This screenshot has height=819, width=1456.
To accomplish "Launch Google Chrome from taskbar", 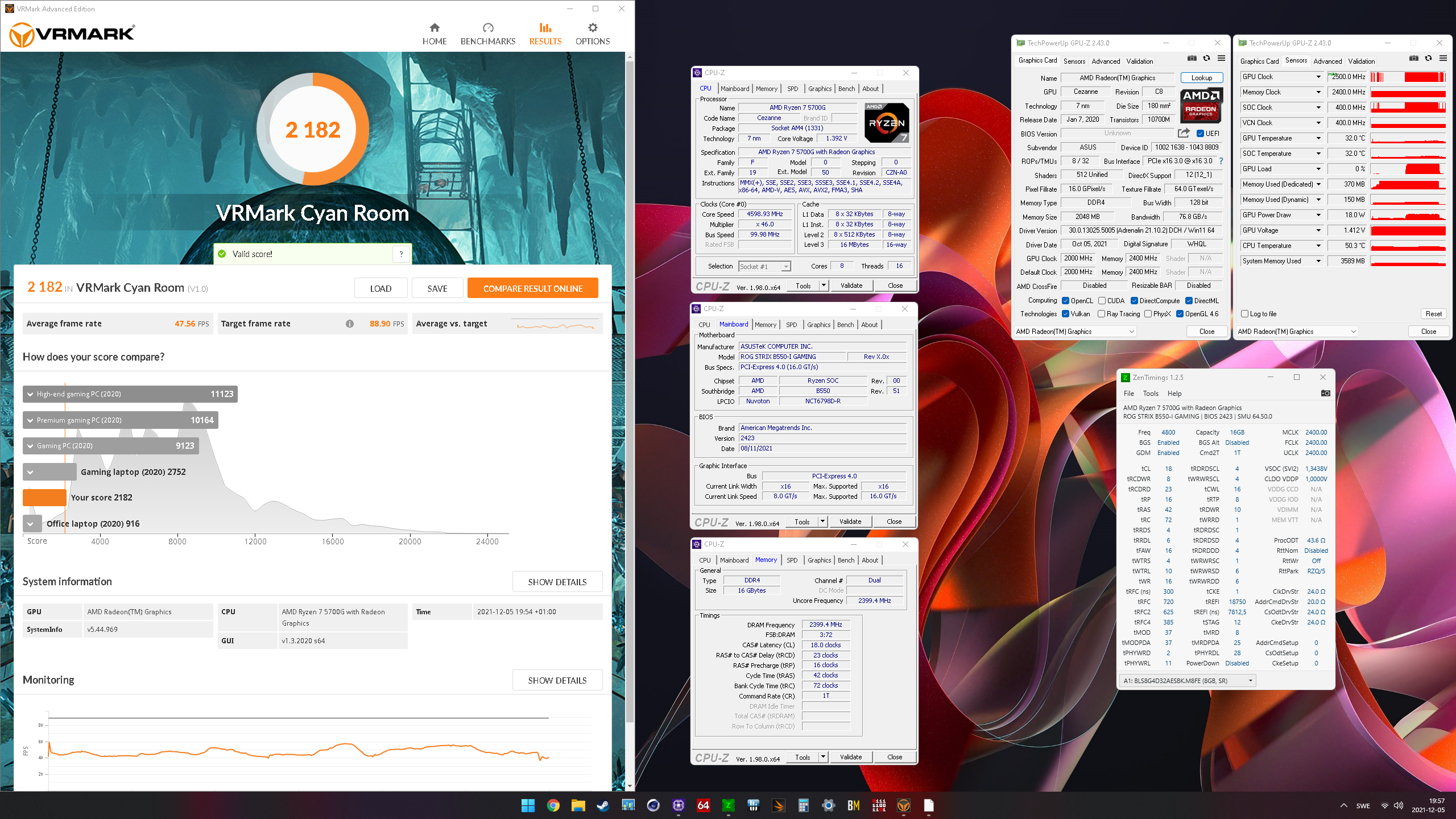I will (x=553, y=805).
